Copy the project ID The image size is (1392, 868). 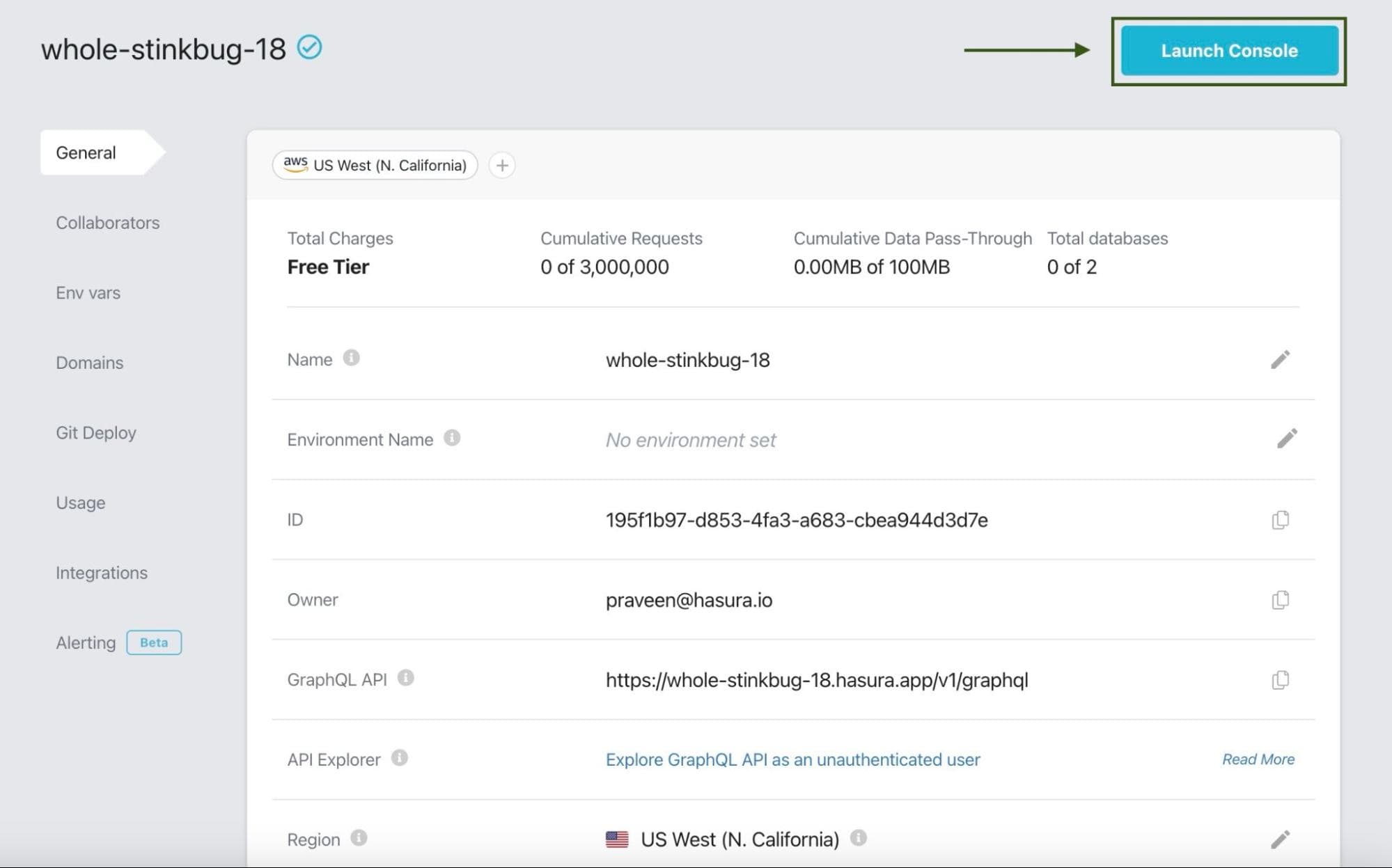coord(1280,520)
